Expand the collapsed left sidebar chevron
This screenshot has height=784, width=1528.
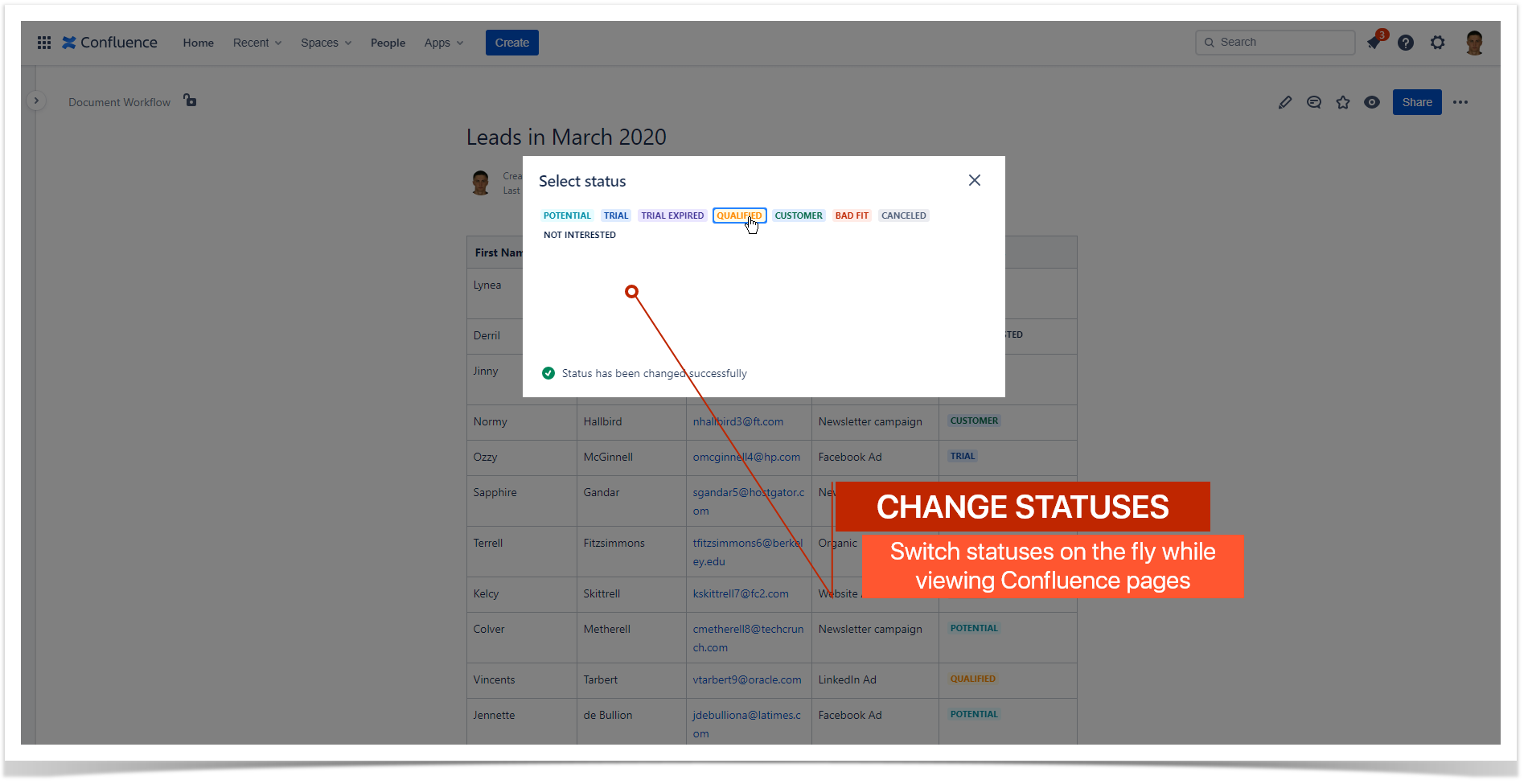click(x=36, y=101)
